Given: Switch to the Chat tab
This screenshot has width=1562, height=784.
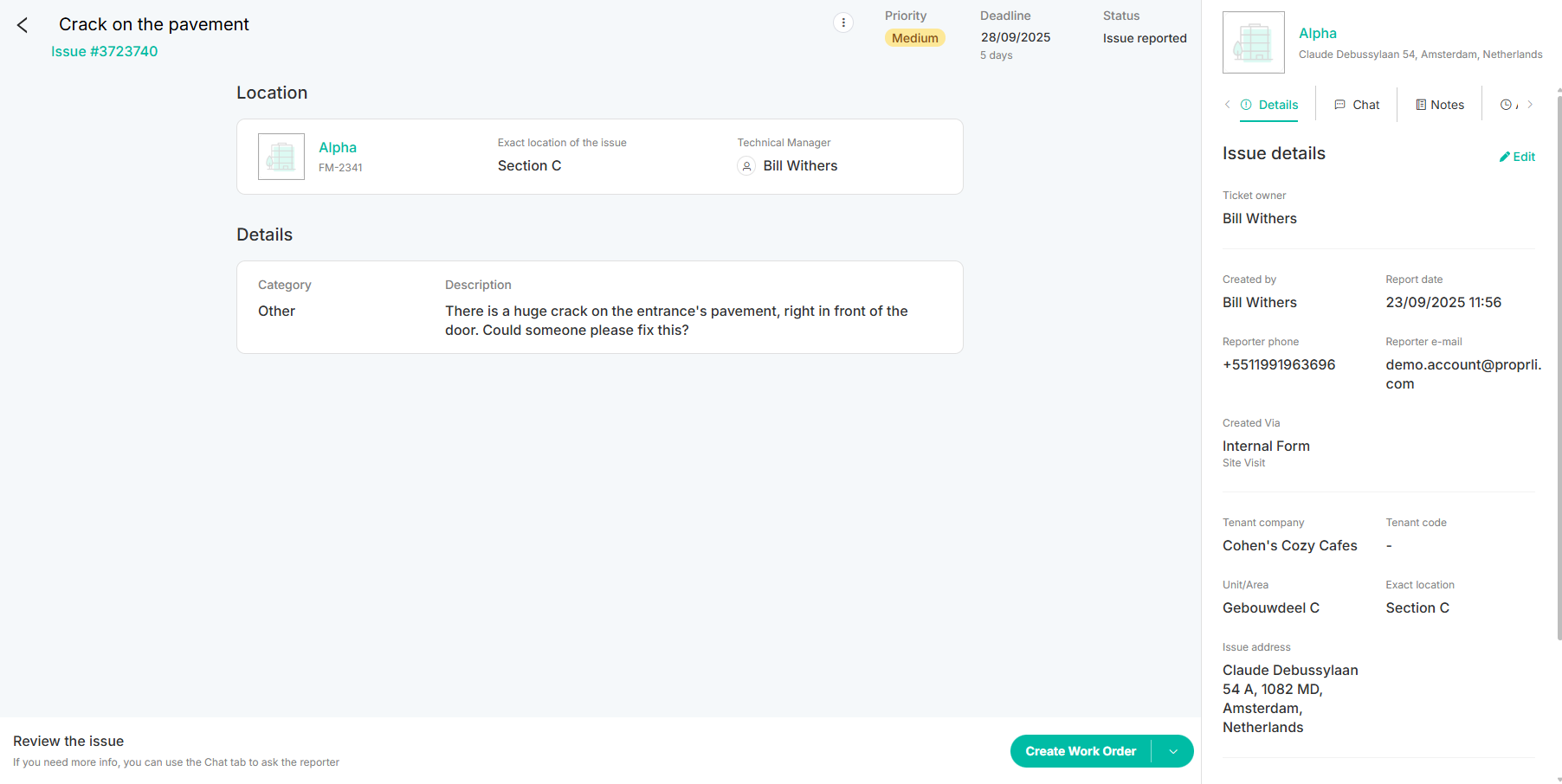Looking at the screenshot, I should tap(1357, 105).
